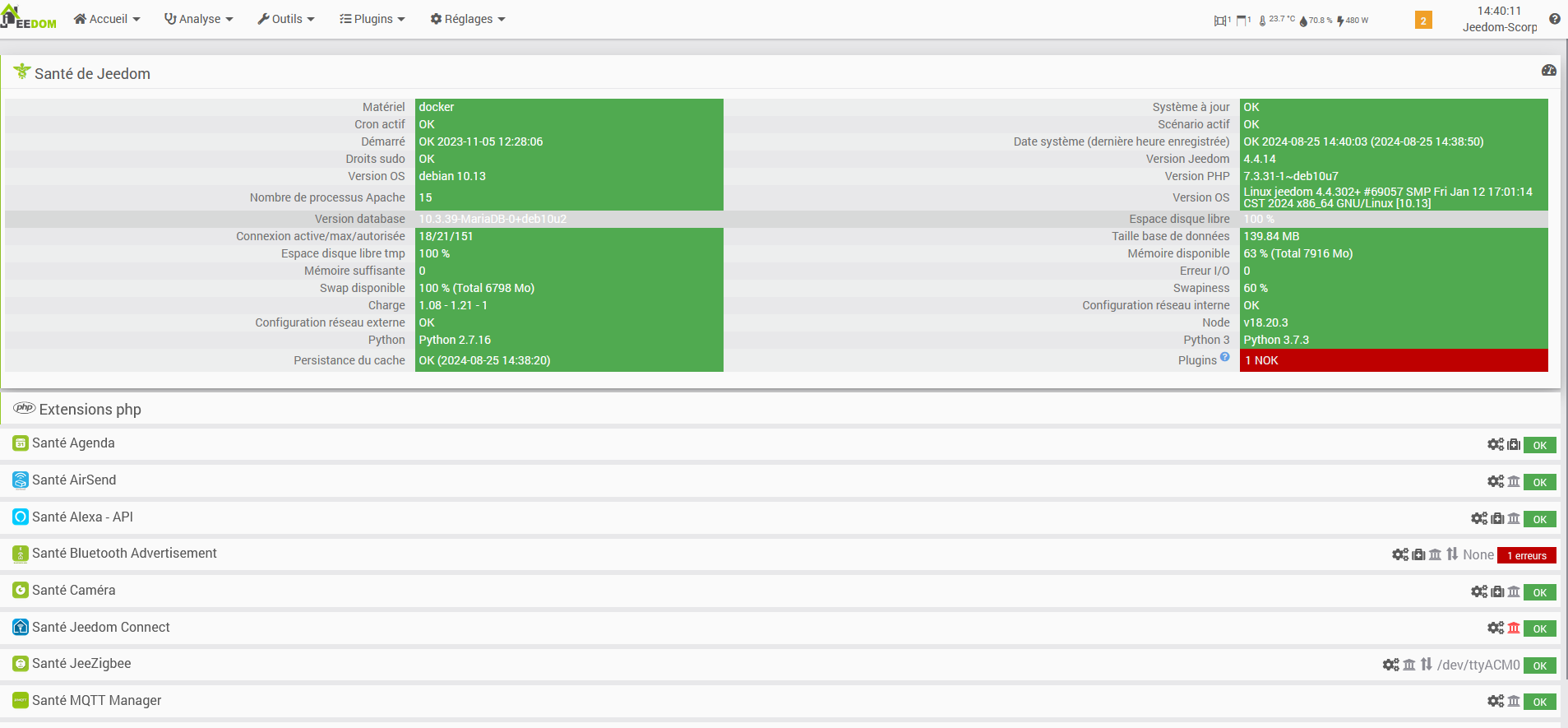Open JeeZigbee configuration gears icon

tap(1390, 665)
